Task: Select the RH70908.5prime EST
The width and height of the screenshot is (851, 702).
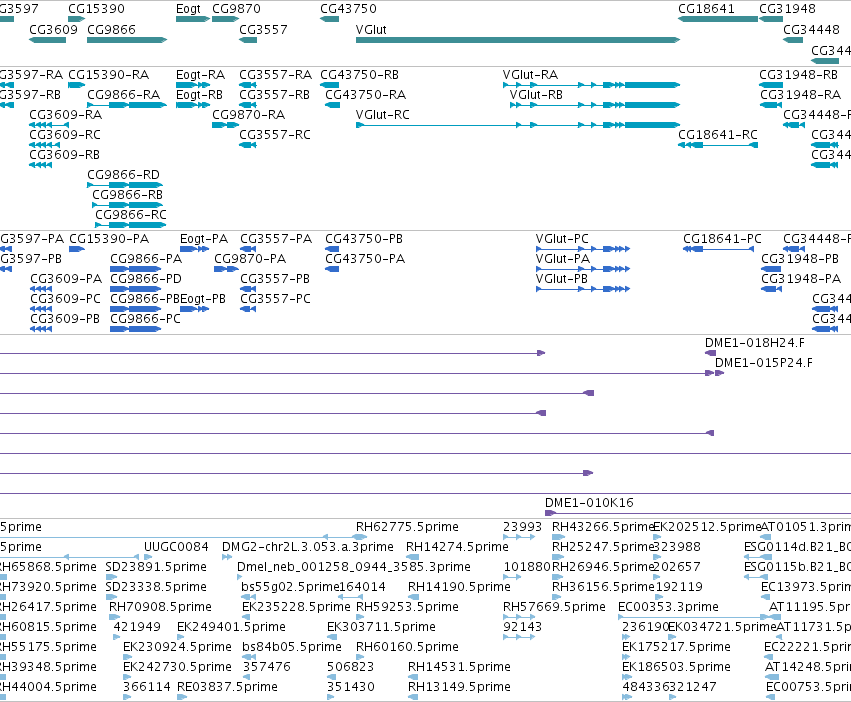Action: click(x=115, y=617)
